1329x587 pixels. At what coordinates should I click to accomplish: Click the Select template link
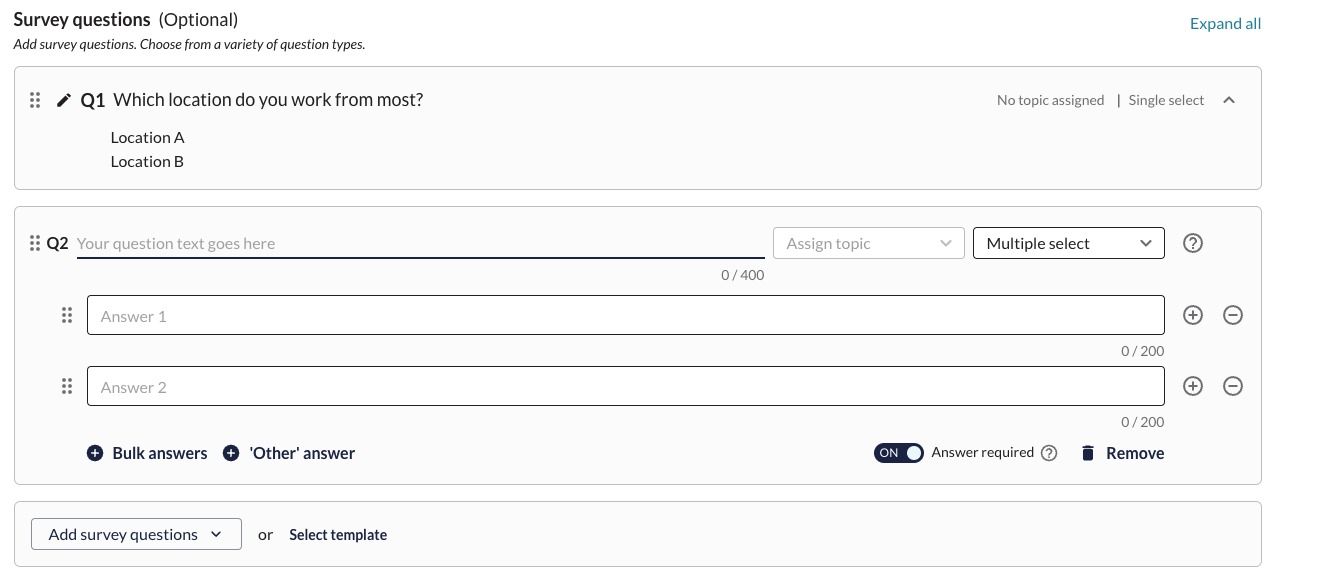pyautogui.click(x=338, y=535)
